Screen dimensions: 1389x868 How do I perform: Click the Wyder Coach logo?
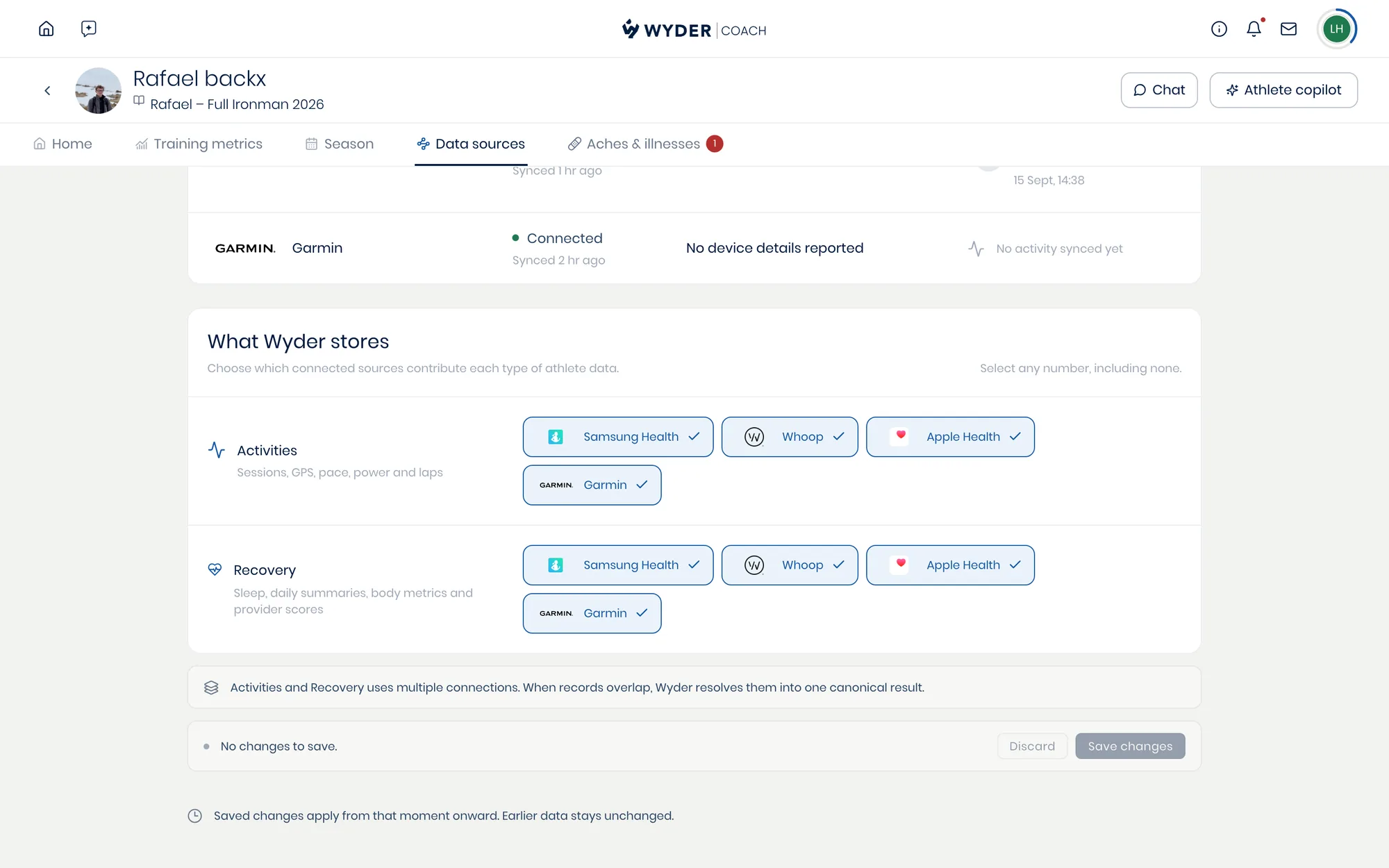[x=694, y=29]
